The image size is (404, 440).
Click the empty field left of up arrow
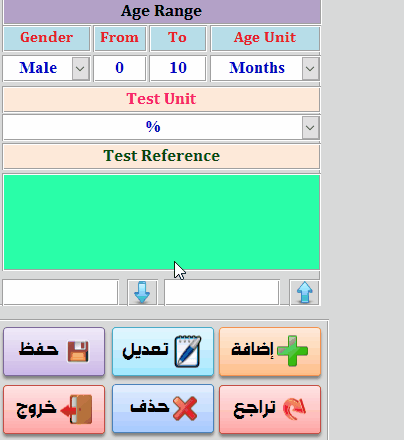[x=222, y=292]
